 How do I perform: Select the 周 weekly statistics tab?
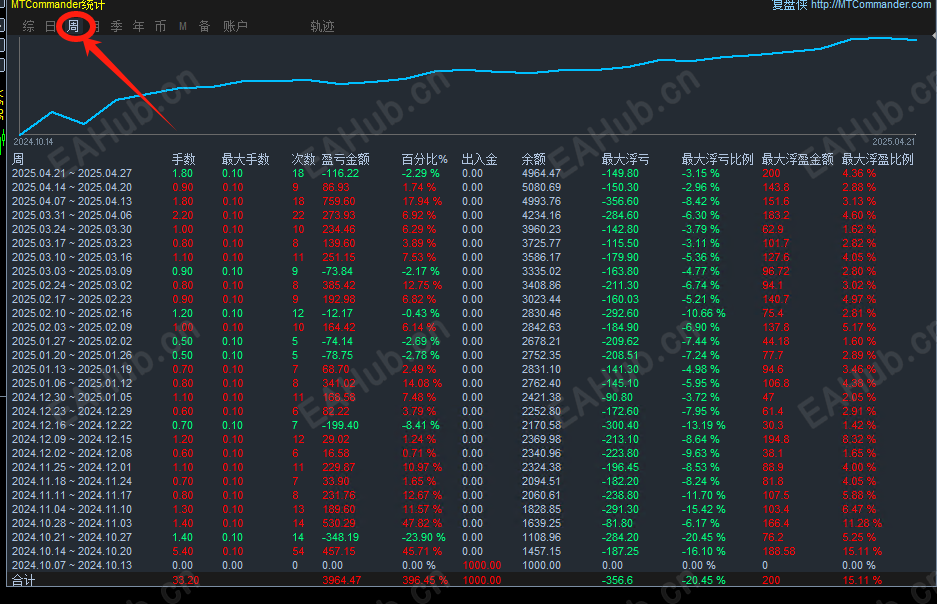(x=73, y=26)
